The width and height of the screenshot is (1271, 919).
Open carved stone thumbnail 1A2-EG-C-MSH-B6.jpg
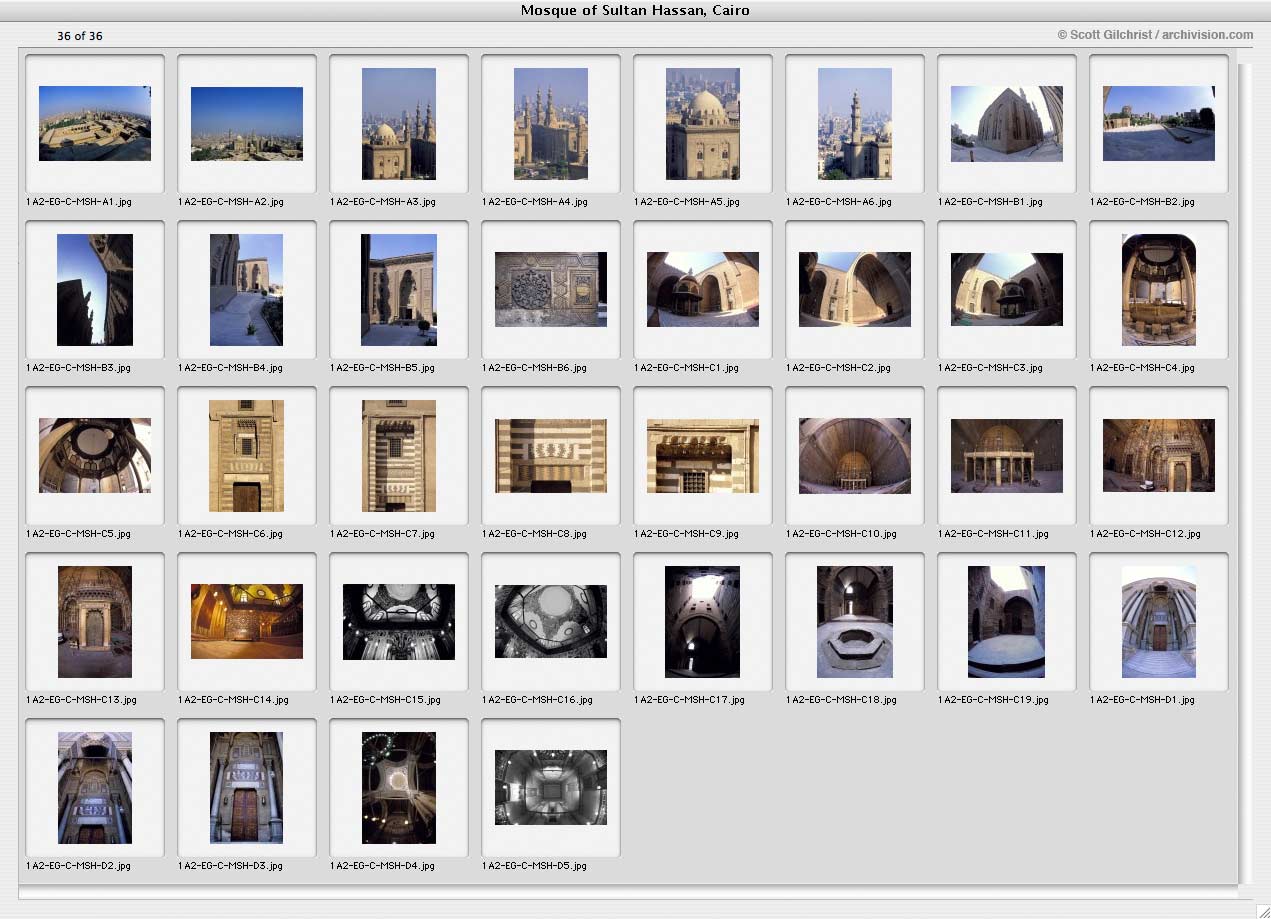pyautogui.click(x=551, y=290)
